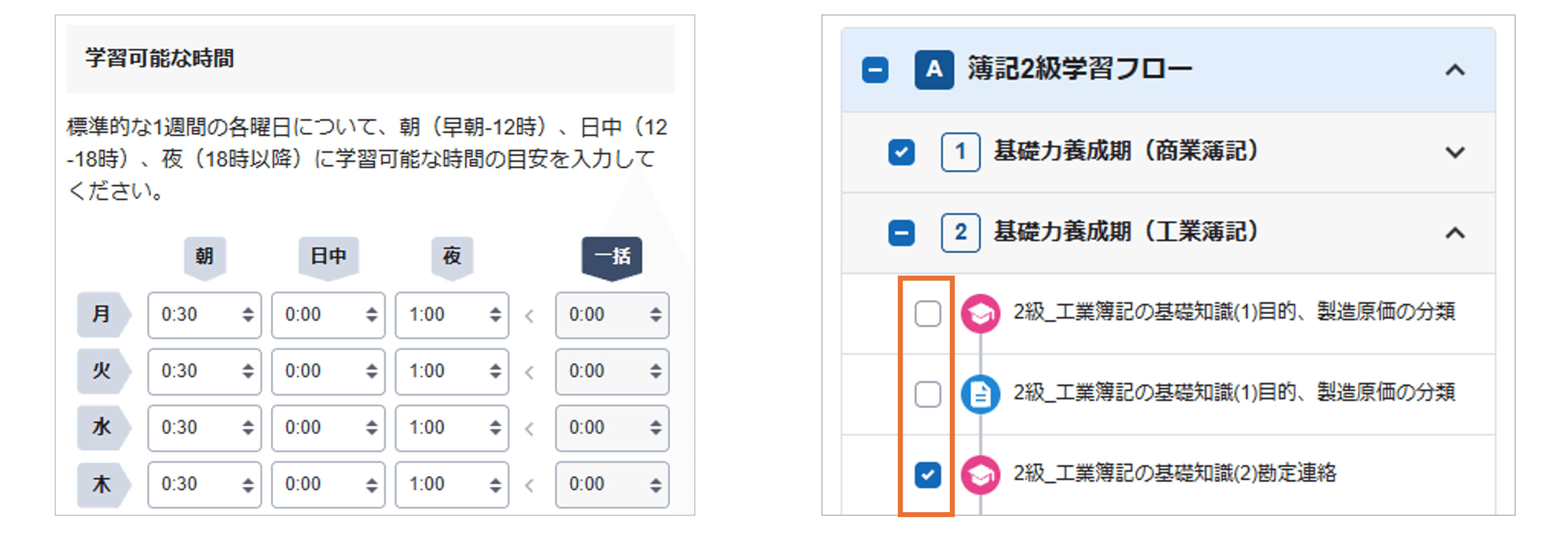Image resolution: width=1568 pixels, height=533 pixels.
Task: Open the 2級_工業簿記の基礎知識(2)勘定連絡 lesson
Action: click(x=1174, y=473)
